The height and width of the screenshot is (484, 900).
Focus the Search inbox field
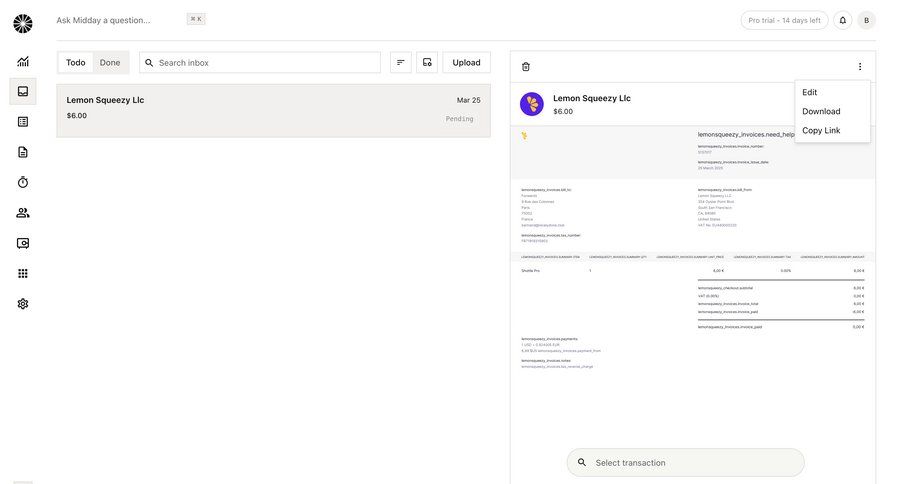[x=260, y=63]
